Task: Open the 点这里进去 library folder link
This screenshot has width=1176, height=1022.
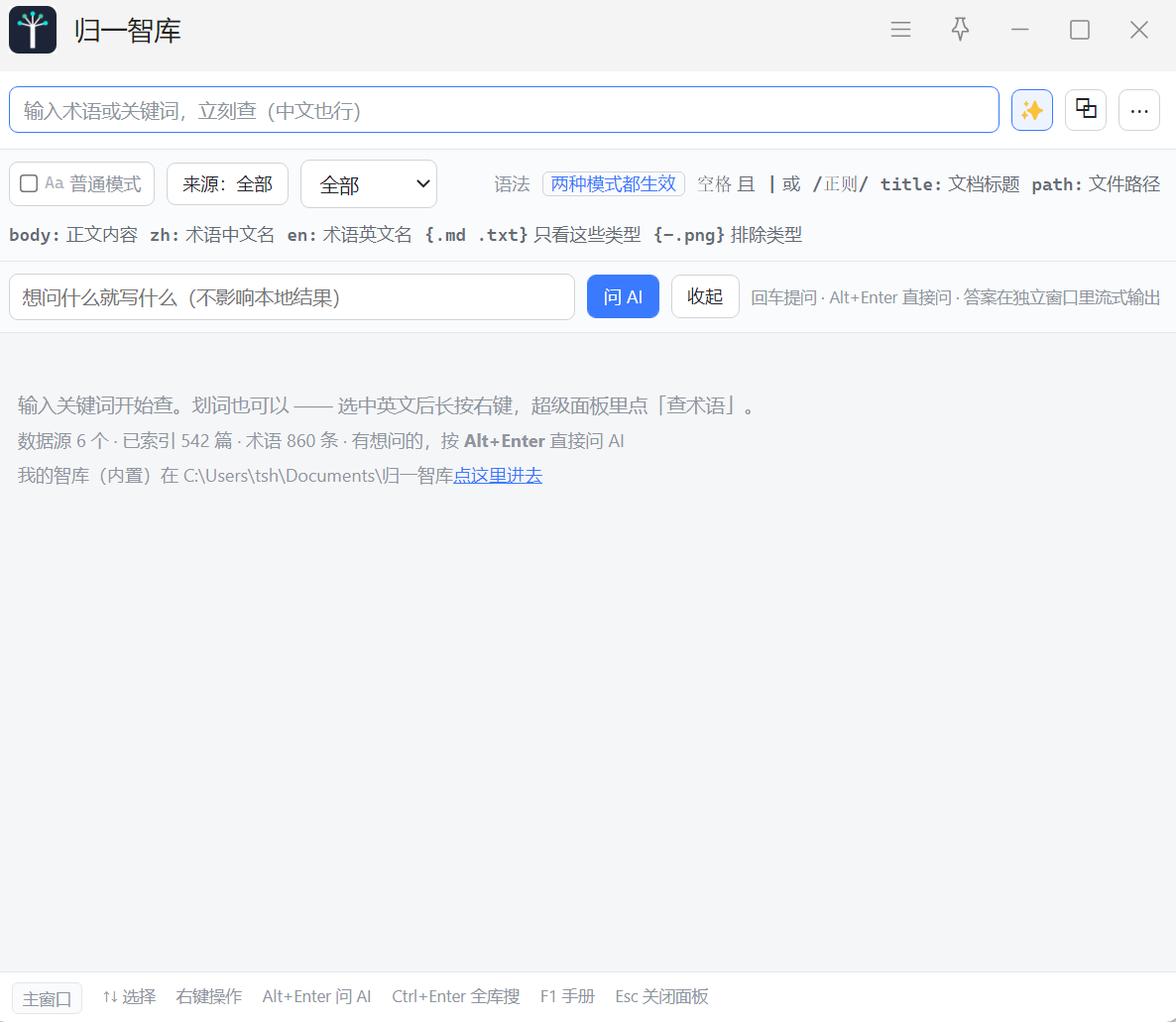Action: coord(497,476)
